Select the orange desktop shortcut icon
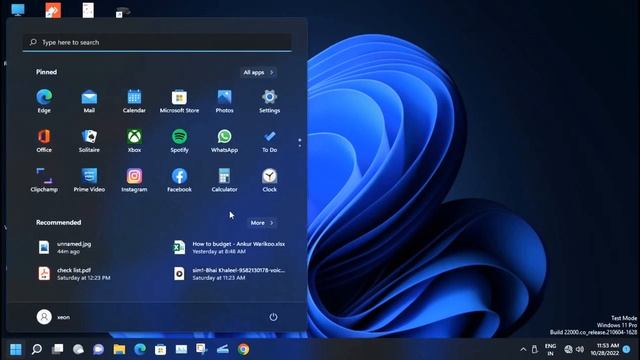640x360 pixels. pos(53,10)
